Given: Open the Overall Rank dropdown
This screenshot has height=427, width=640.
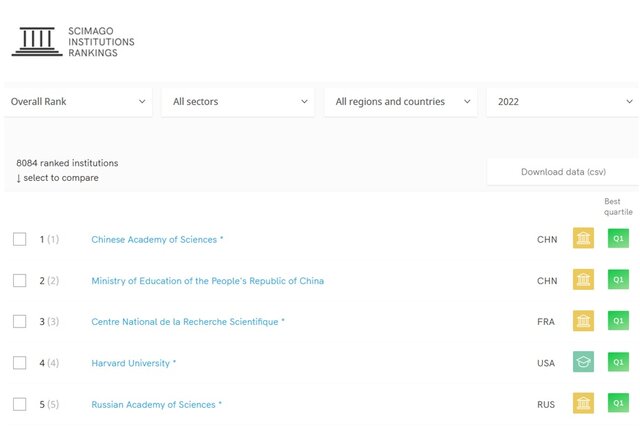Looking at the screenshot, I should (x=78, y=101).
